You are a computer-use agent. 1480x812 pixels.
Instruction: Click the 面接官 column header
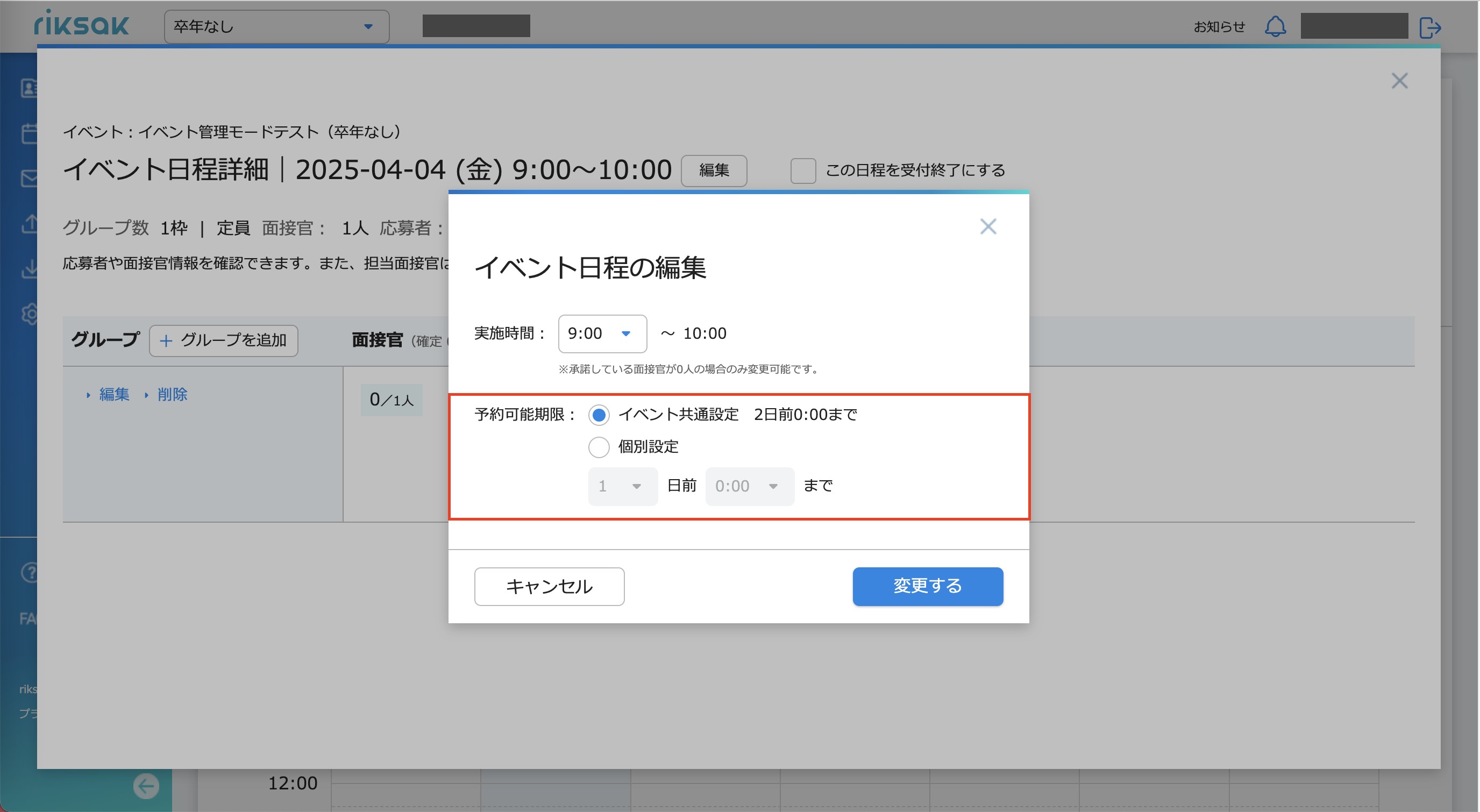377,340
